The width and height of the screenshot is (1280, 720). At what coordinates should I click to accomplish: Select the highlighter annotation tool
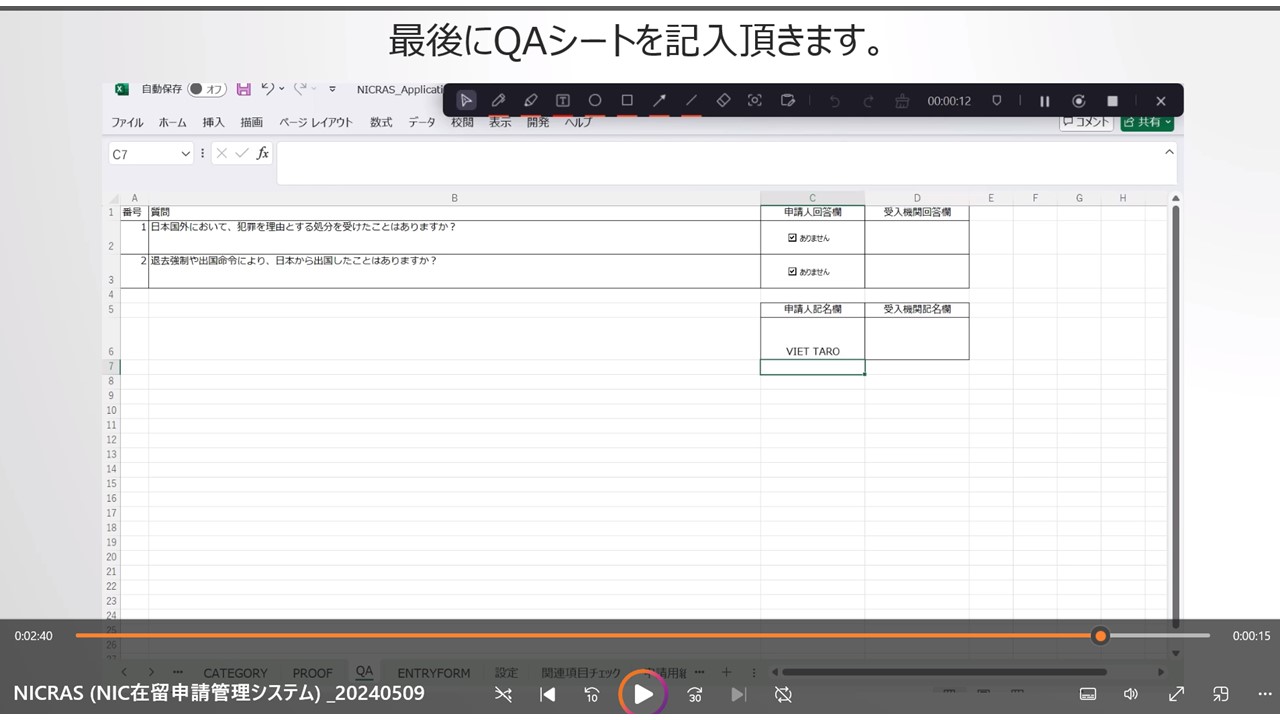pyautogui.click(x=530, y=100)
